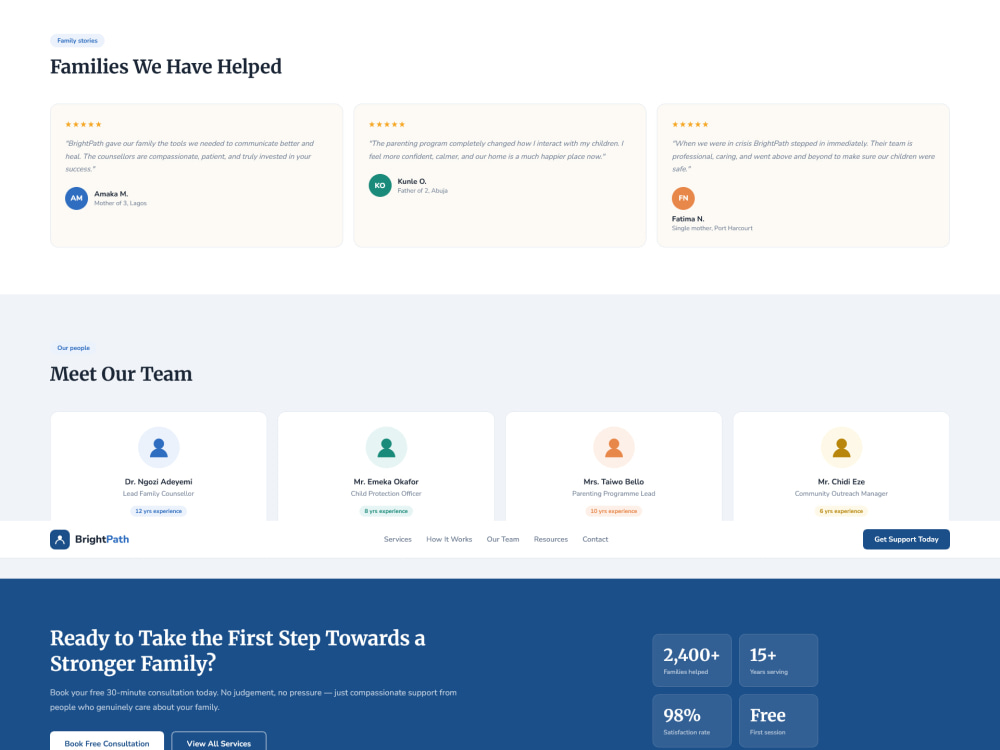Click the Free First session stat
This screenshot has height=750, width=1000.
pos(778,721)
